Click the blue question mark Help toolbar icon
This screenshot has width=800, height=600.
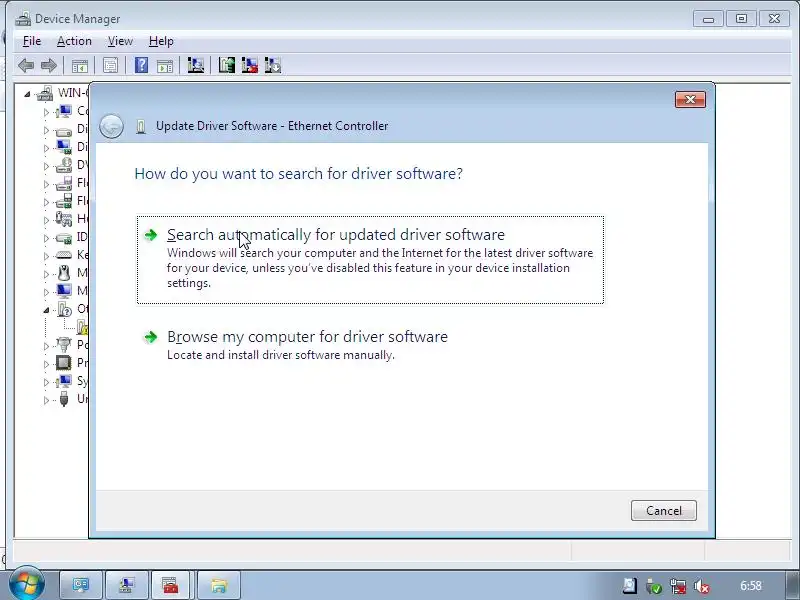point(141,65)
